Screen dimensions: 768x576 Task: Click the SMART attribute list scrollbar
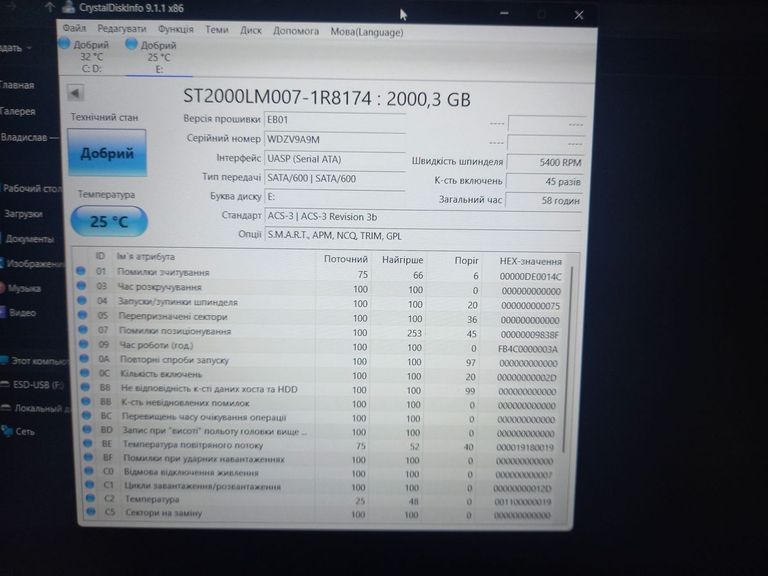point(568,360)
